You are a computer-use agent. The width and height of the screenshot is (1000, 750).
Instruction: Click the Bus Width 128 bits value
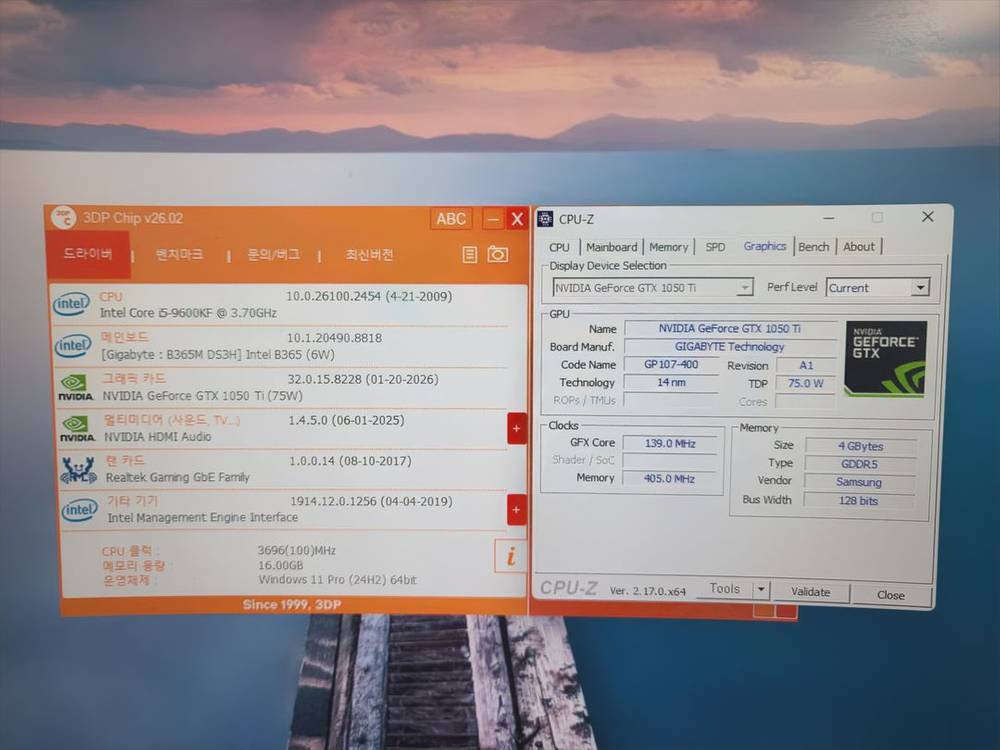tap(858, 501)
